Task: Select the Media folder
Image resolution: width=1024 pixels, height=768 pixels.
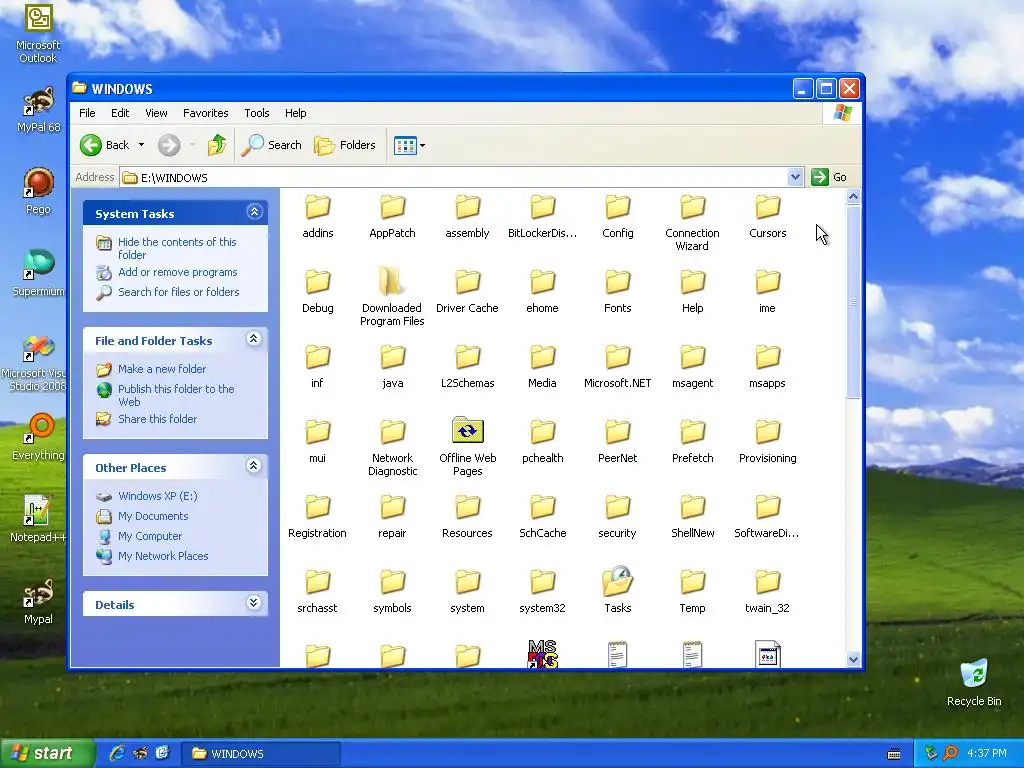Action: tap(543, 366)
